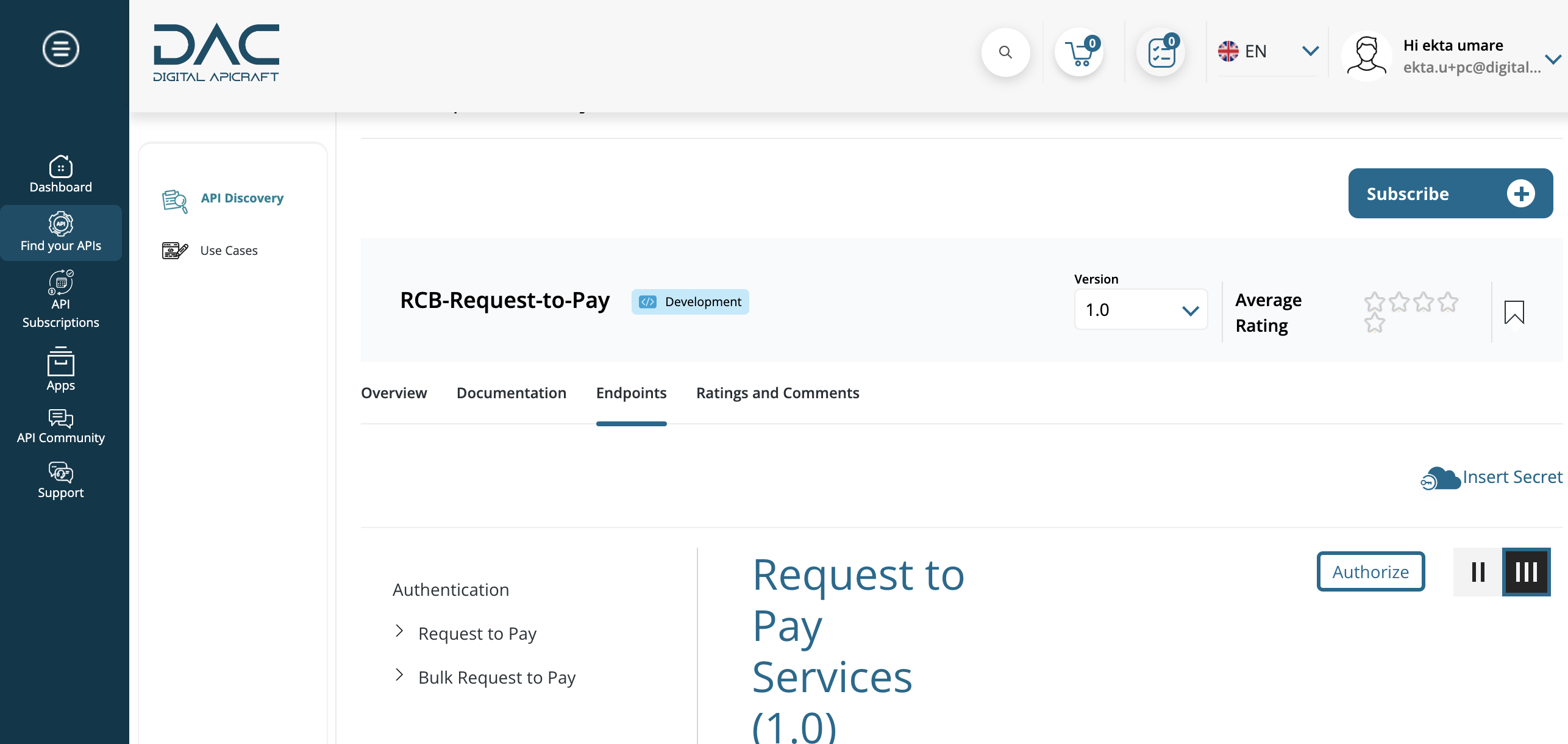The height and width of the screenshot is (744, 1568).
Task: Open the checklist tasks icon
Action: (x=1161, y=52)
